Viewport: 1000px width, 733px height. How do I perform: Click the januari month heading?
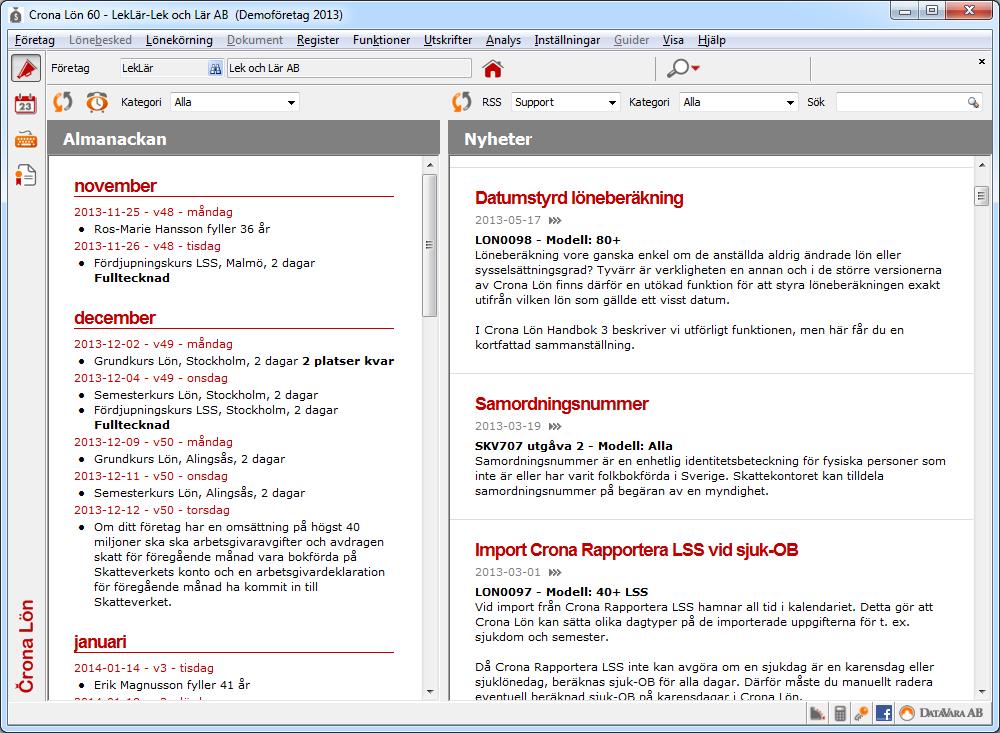coord(100,642)
